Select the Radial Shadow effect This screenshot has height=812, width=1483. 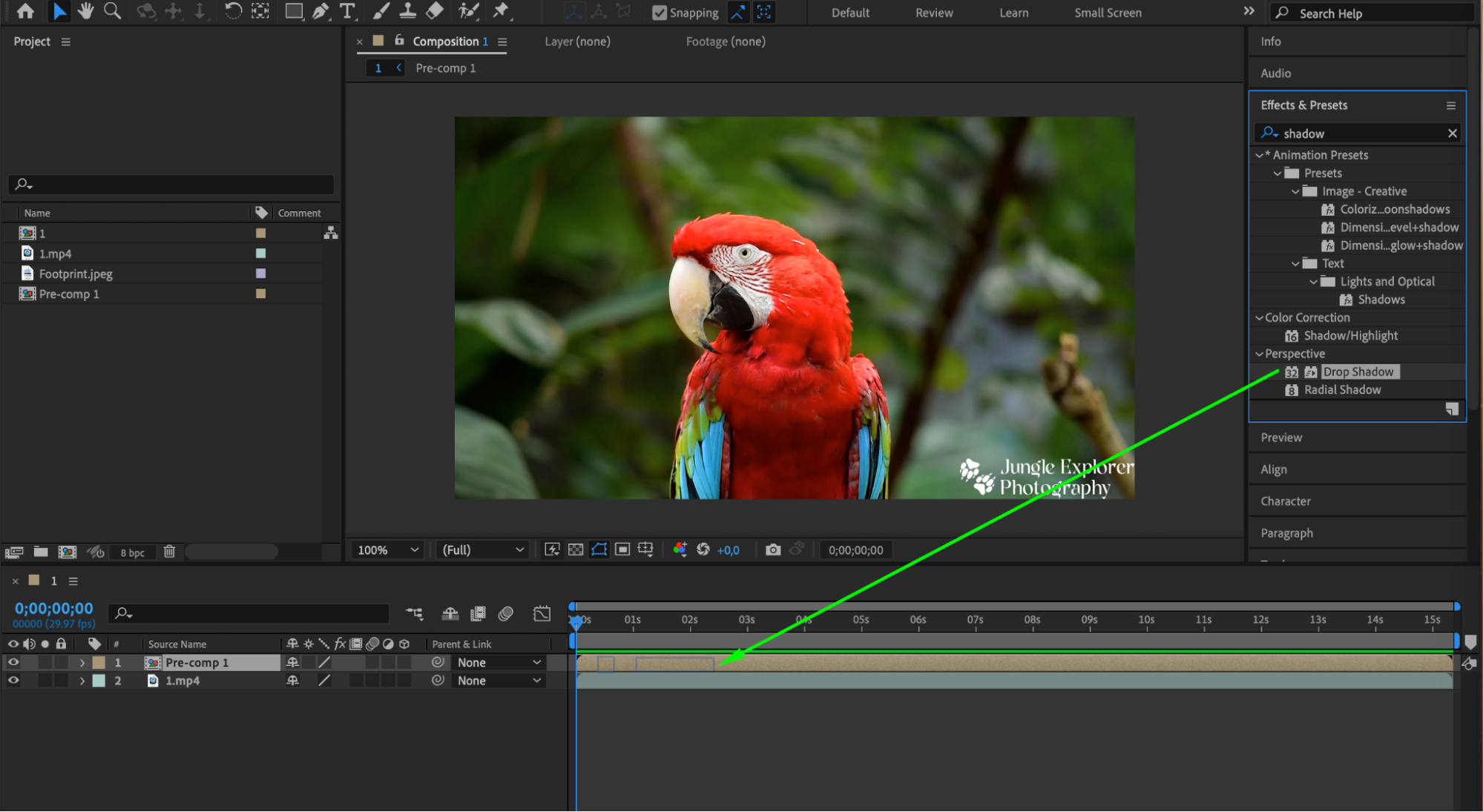click(1342, 390)
